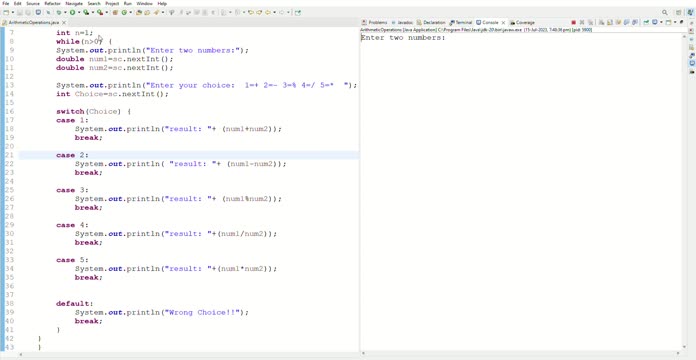Image resolution: width=696 pixels, height=360 pixels.
Task: Click the External Tools run icon
Action: coord(100,12)
